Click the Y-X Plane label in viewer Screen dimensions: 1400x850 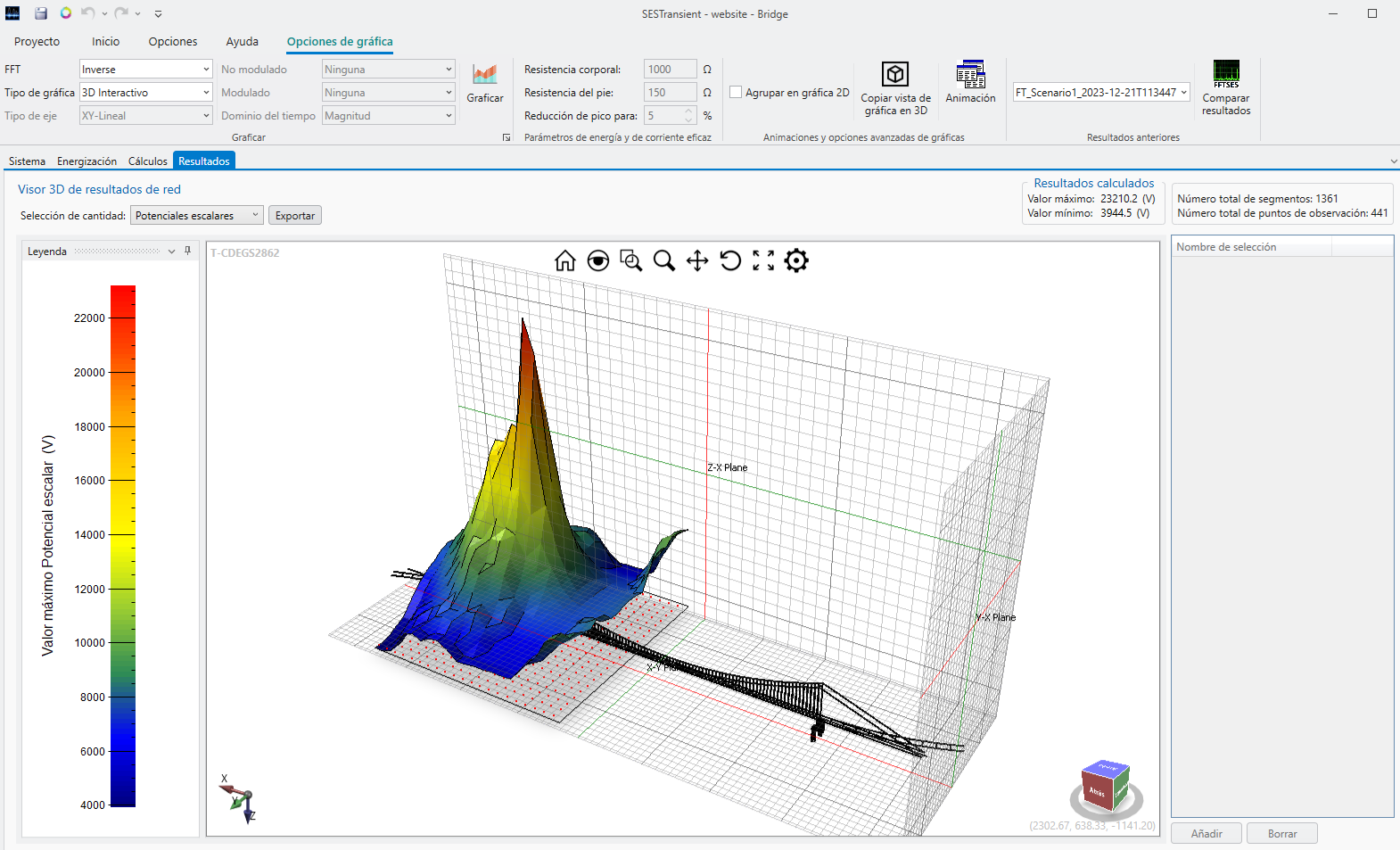995,617
